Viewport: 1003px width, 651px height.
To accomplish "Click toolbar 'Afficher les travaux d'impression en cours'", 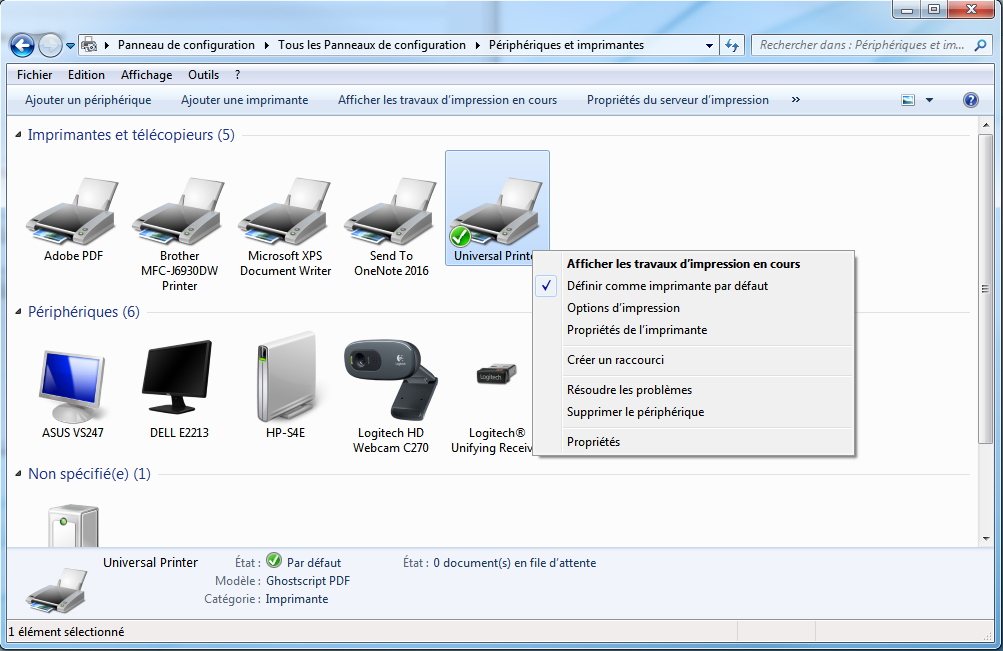I will pos(447,100).
